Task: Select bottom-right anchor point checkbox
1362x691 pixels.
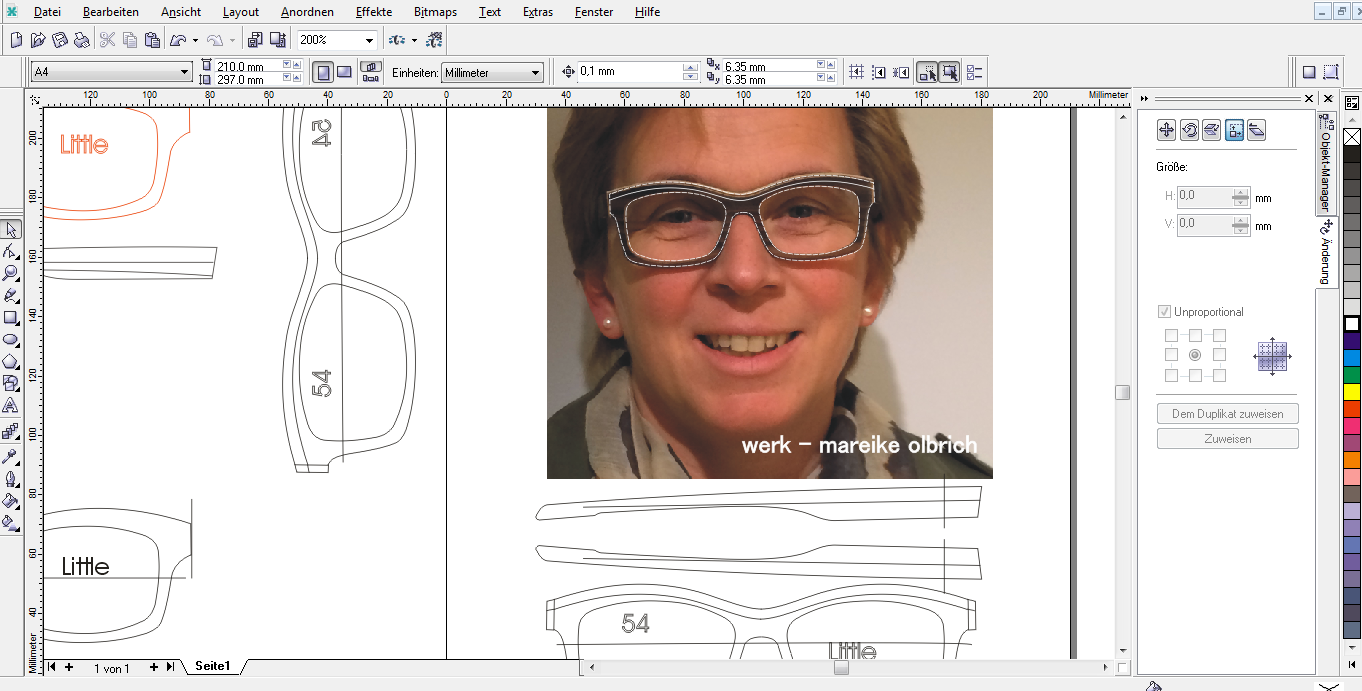Action: (1219, 376)
